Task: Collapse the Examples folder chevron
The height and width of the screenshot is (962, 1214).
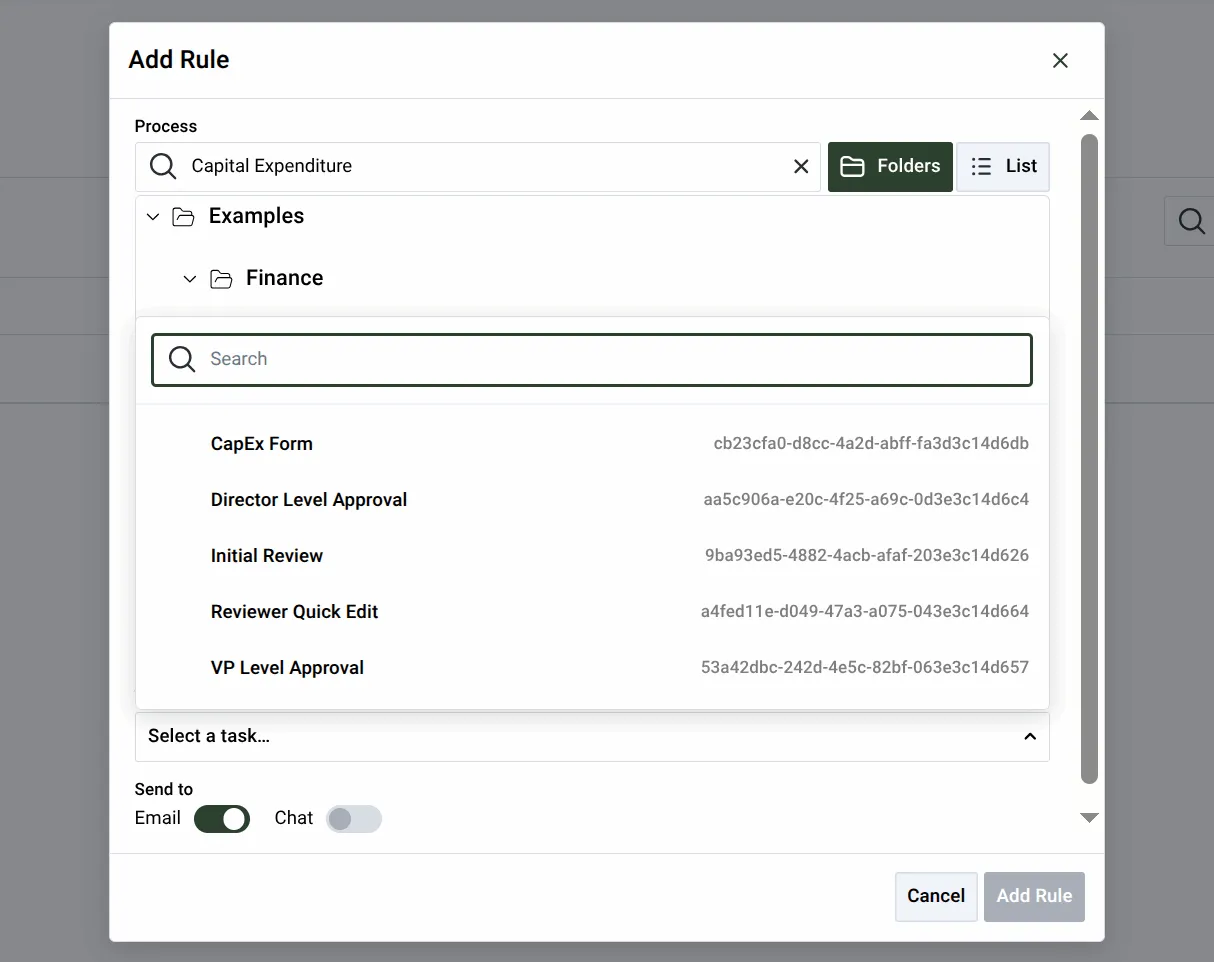Action: (153, 217)
